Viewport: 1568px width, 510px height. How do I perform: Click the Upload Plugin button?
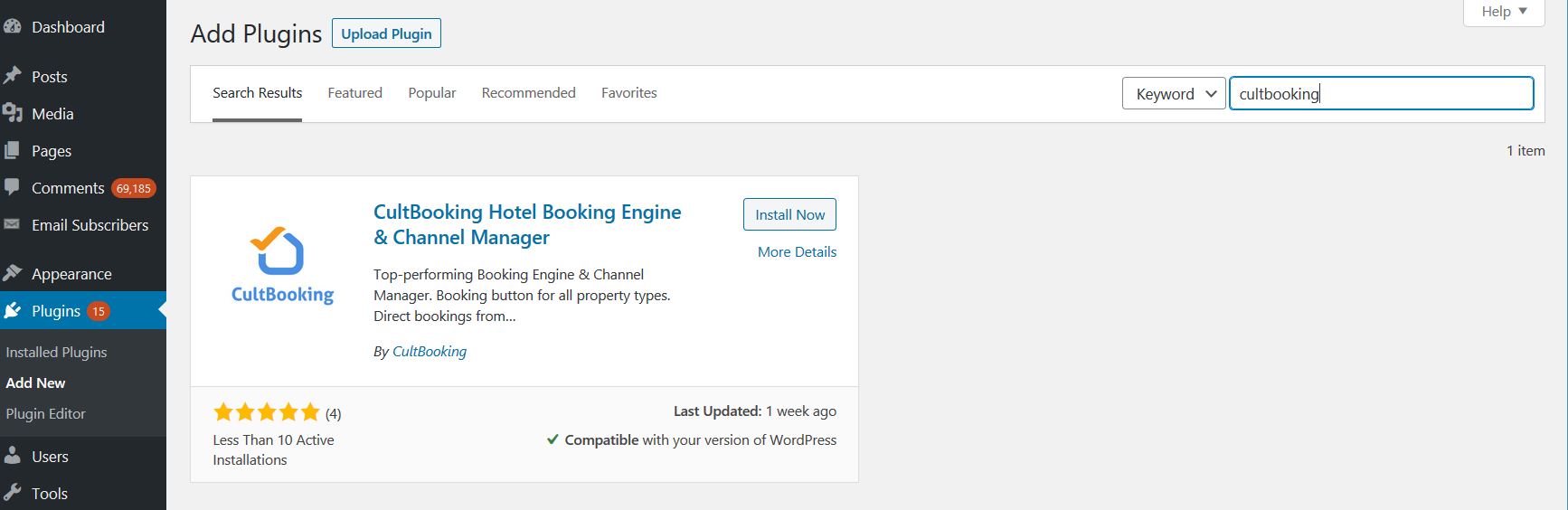pyautogui.click(x=386, y=33)
